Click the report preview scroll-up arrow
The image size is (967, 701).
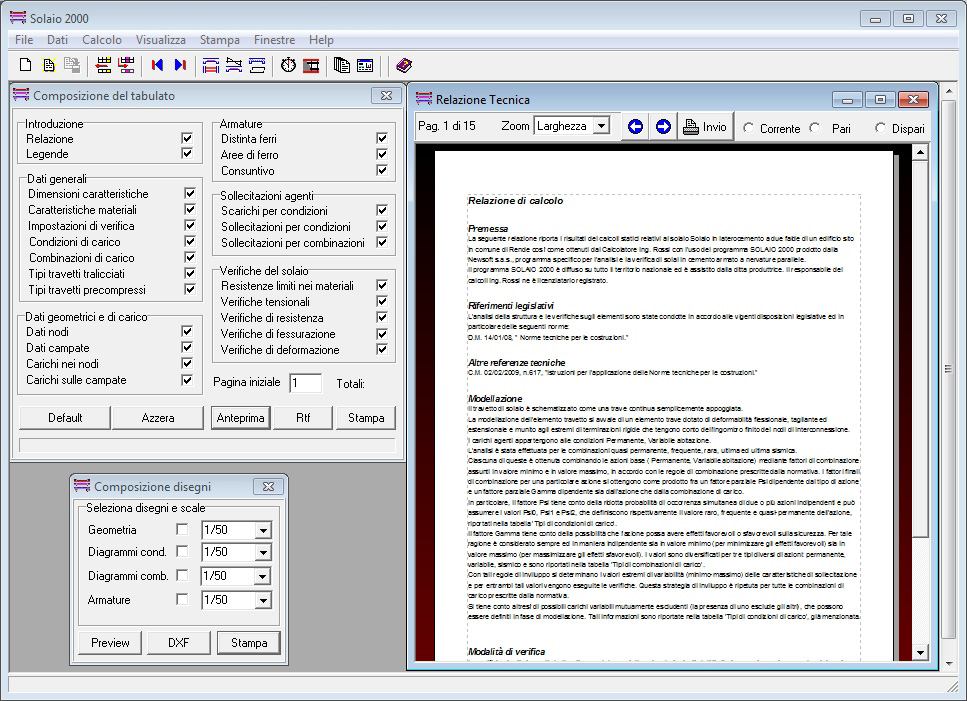(x=920, y=152)
